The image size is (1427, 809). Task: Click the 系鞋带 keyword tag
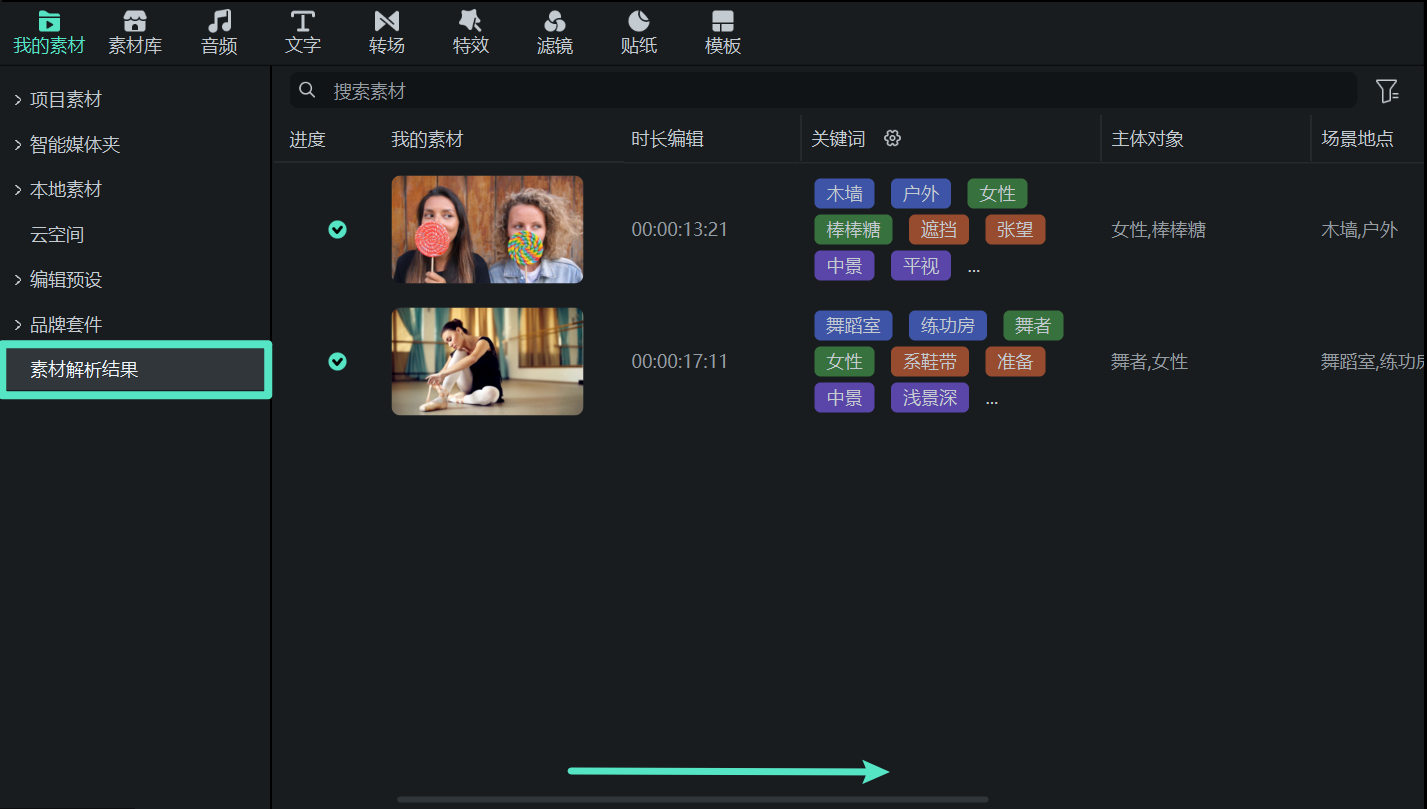pyautogui.click(x=930, y=361)
